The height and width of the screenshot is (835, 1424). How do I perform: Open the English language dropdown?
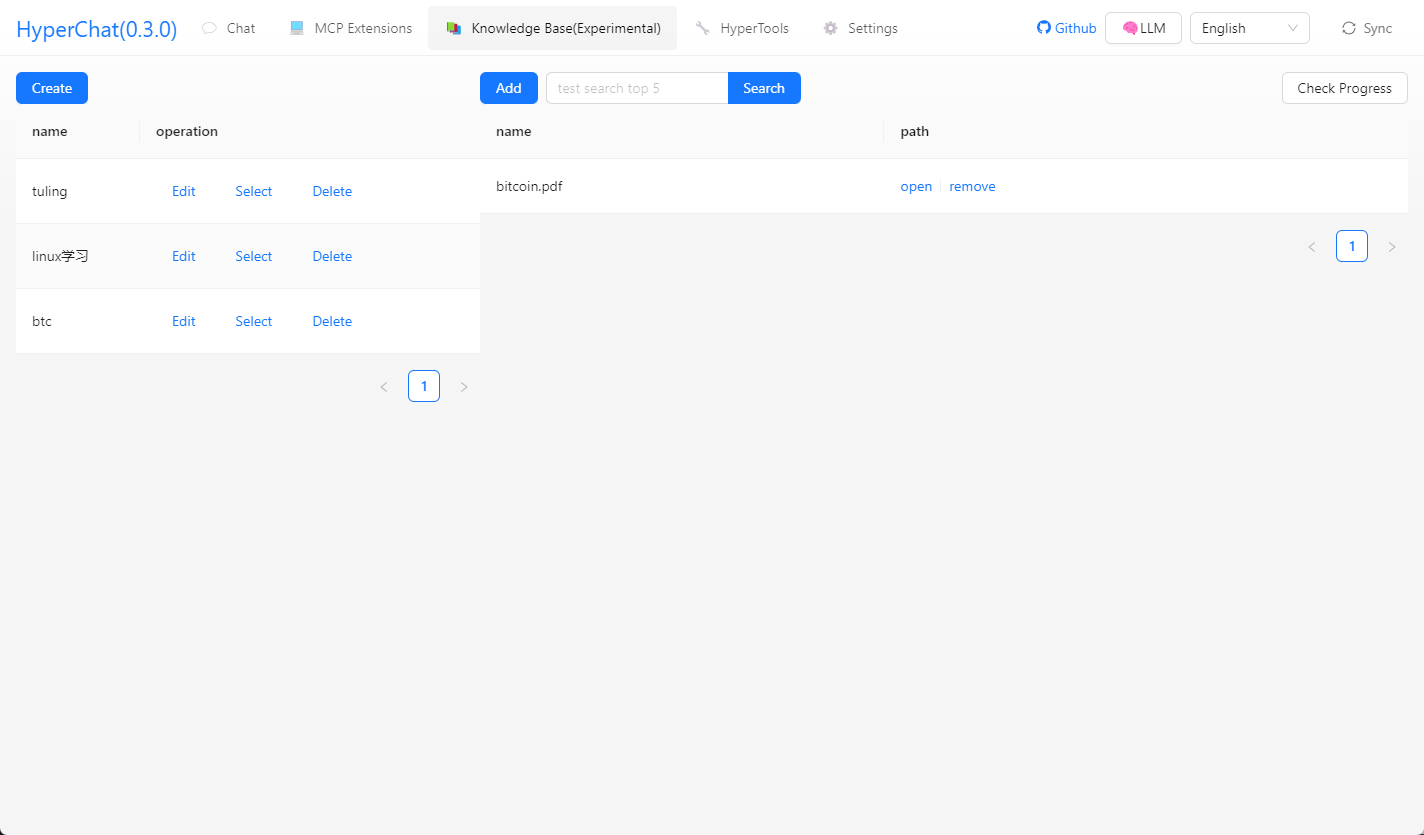pos(1250,28)
